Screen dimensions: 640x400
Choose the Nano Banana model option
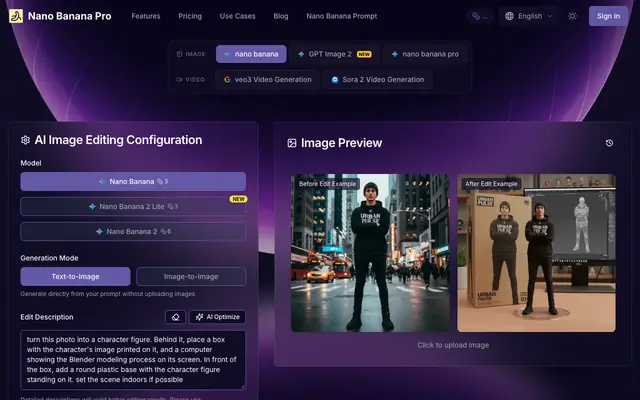point(133,181)
